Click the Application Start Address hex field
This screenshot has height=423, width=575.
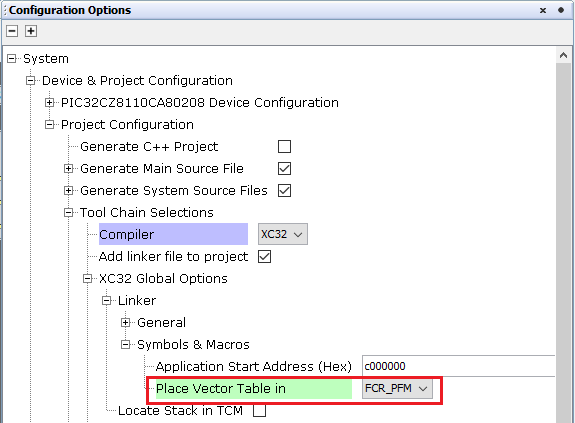(458, 366)
